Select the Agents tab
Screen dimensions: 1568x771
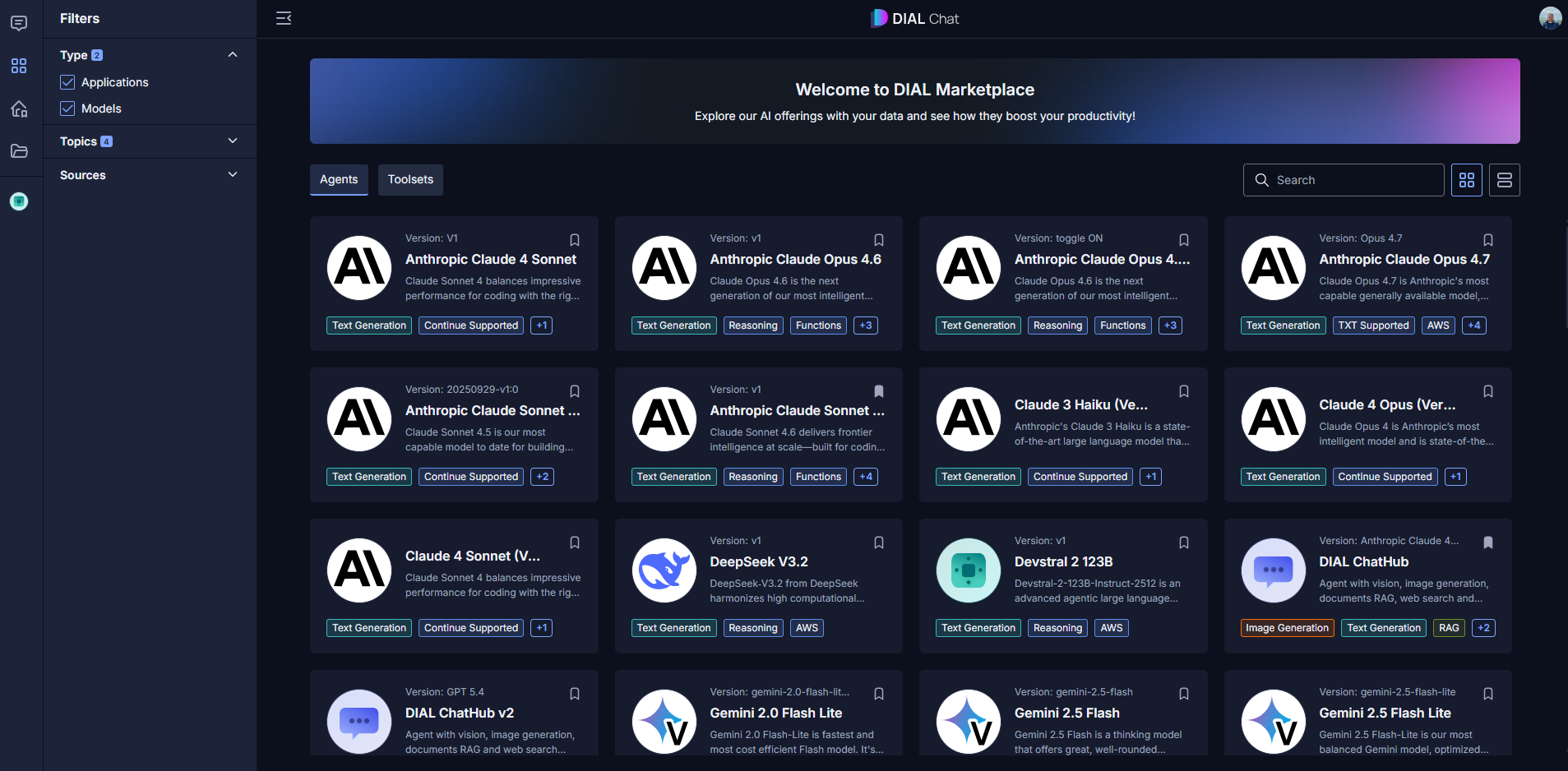pyautogui.click(x=339, y=179)
